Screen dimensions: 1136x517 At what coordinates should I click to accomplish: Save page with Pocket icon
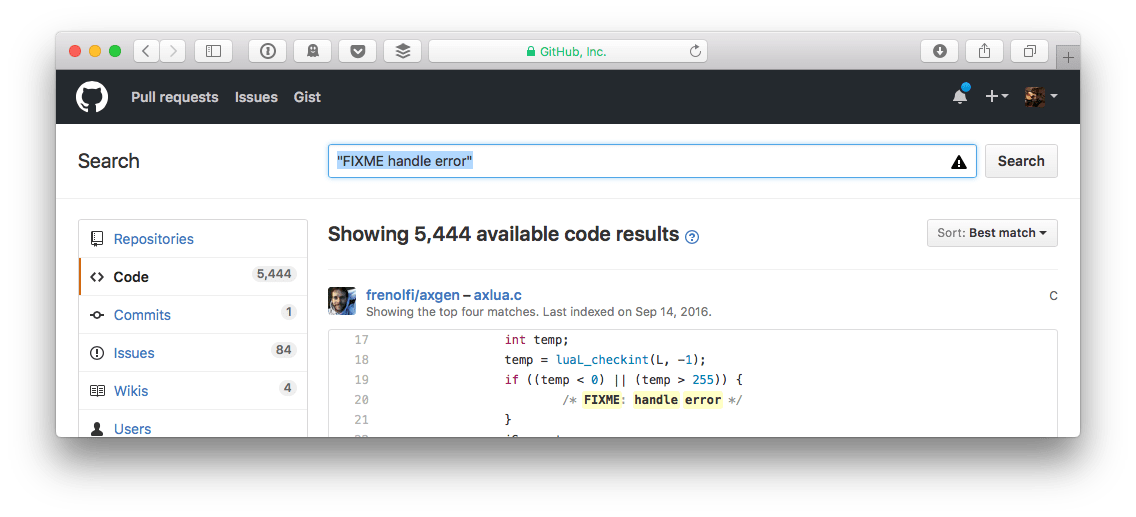[x=358, y=51]
